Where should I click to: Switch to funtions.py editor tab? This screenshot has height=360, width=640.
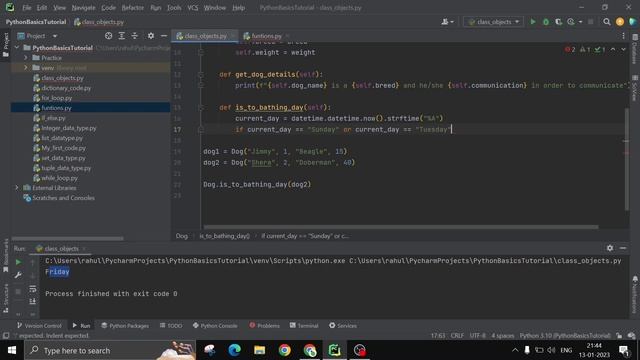266,36
